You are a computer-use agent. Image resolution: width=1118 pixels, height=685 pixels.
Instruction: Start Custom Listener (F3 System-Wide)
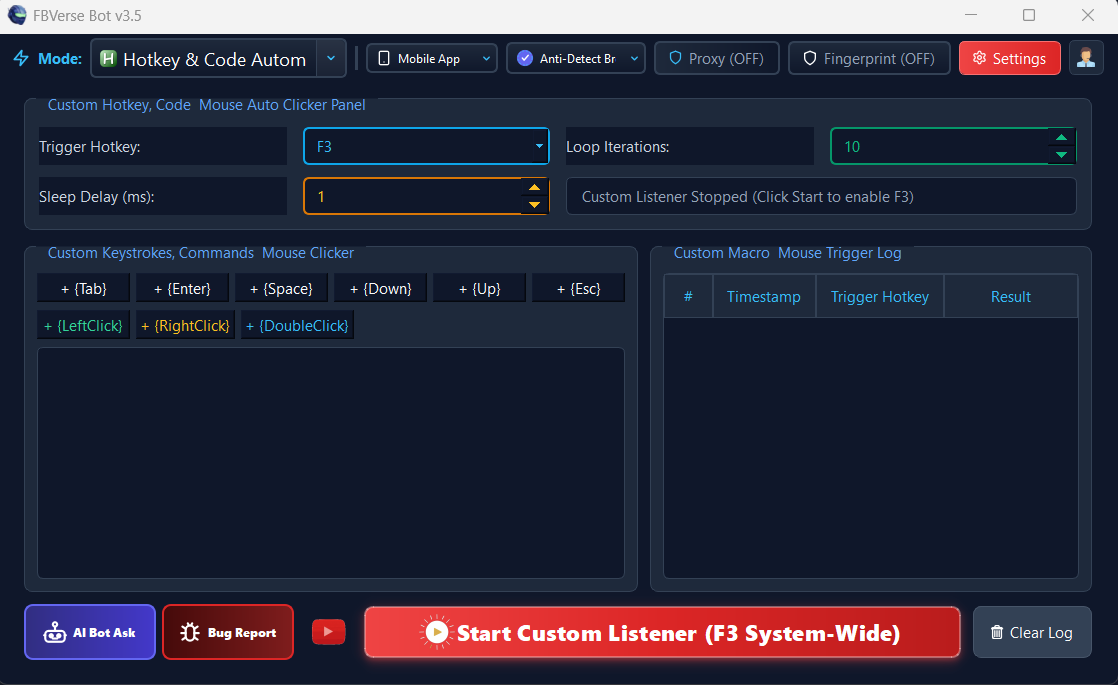pyautogui.click(x=662, y=632)
